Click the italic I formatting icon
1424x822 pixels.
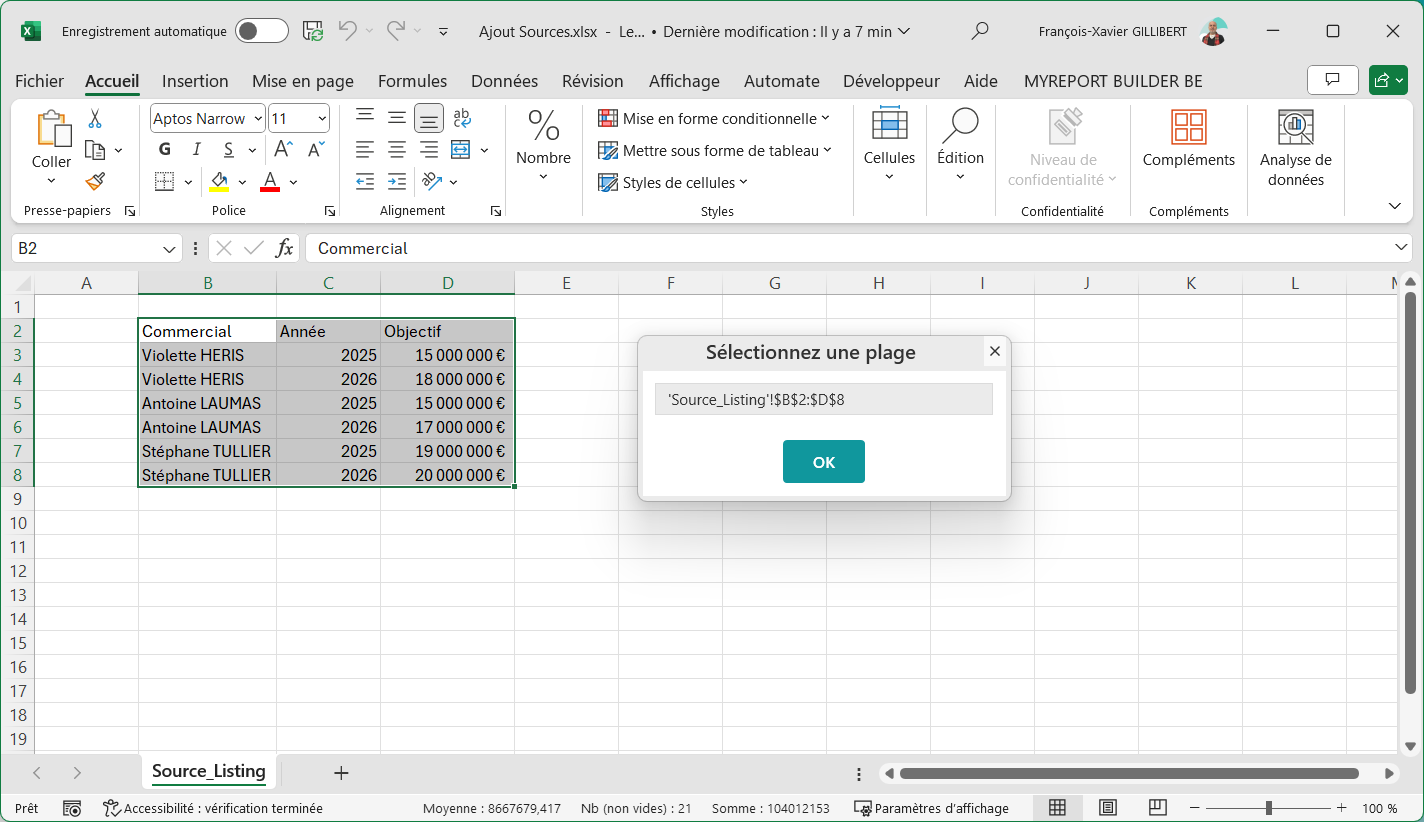(197, 150)
